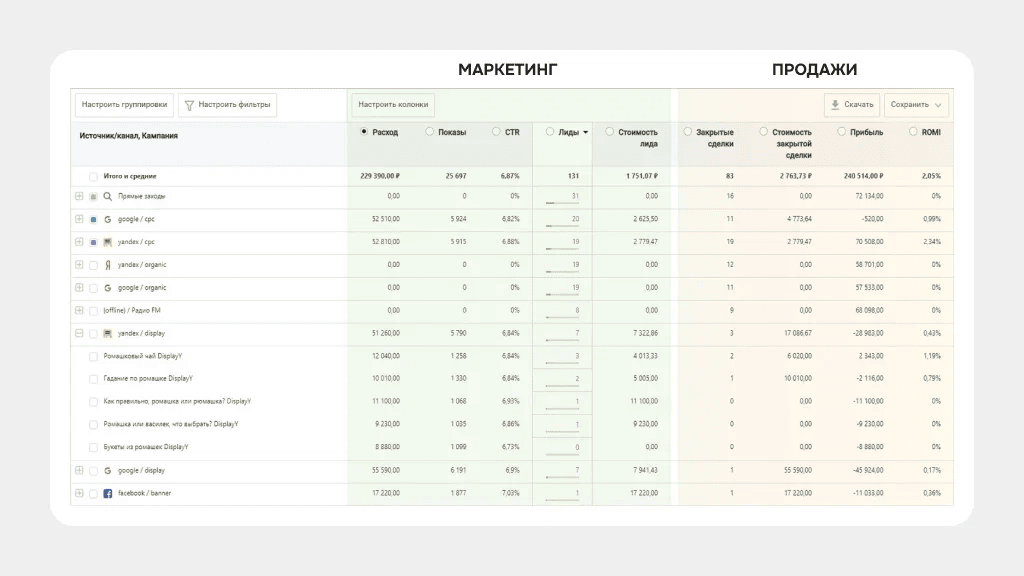The height and width of the screenshot is (576, 1024).
Task: Click the download arrow icon in Скачать
Action: [x=835, y=104]
